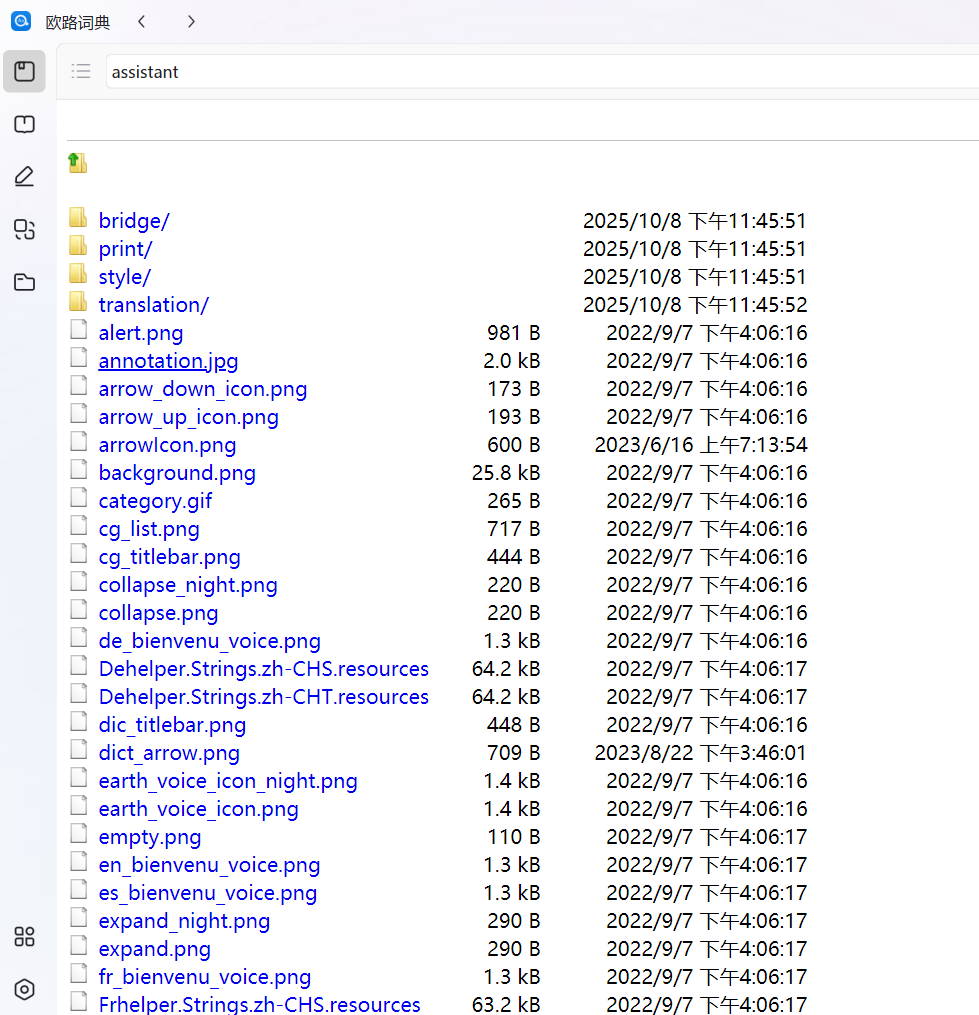Open Dehelper.Strings.zh-CHS.resources link

(x=264, y=669)
